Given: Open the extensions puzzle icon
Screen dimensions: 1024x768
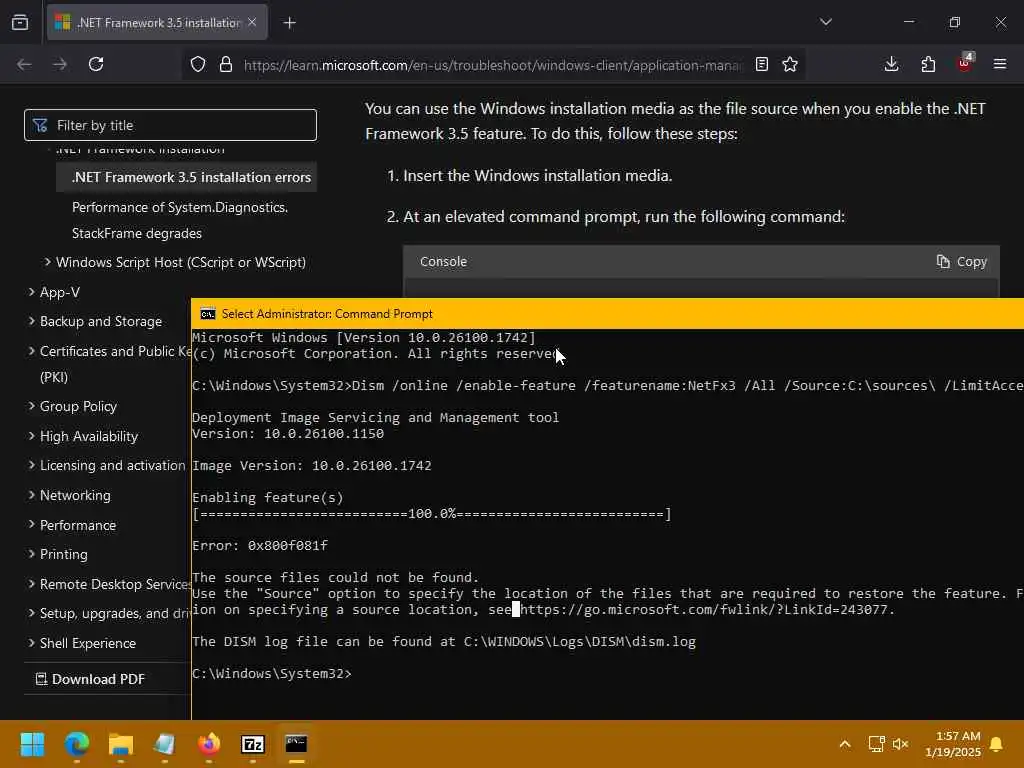Looking at the screenshot, I should click(x=928, y=64).
